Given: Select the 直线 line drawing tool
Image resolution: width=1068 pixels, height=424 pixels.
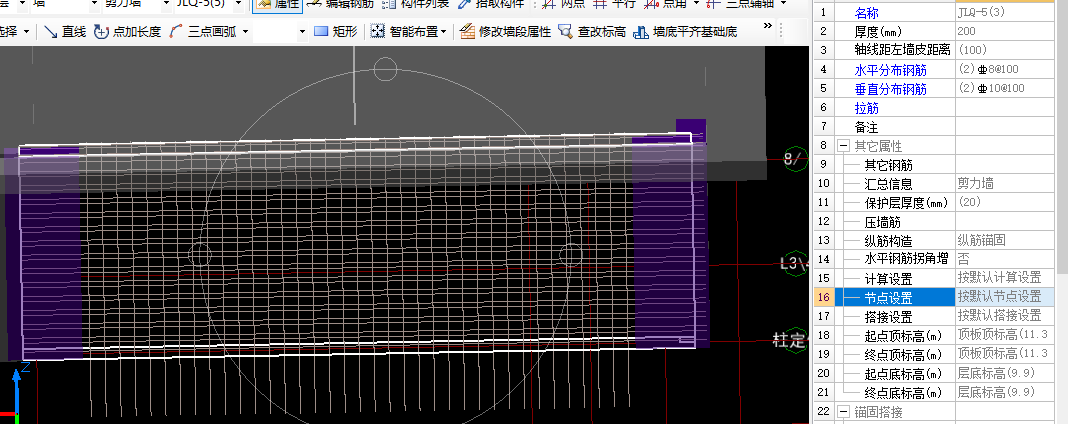Looking at the screenshot, I should [x=65, y=31].
